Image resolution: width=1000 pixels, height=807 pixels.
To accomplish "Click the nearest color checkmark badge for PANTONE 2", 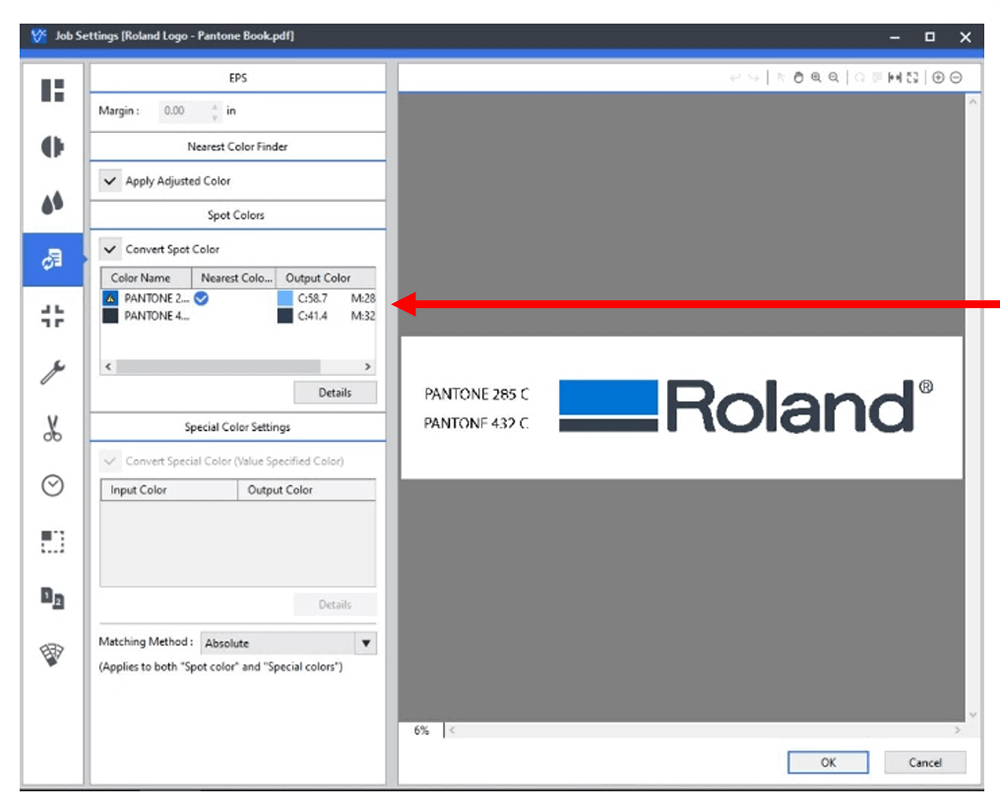I will pyautogui.click(x=201, y=298).
